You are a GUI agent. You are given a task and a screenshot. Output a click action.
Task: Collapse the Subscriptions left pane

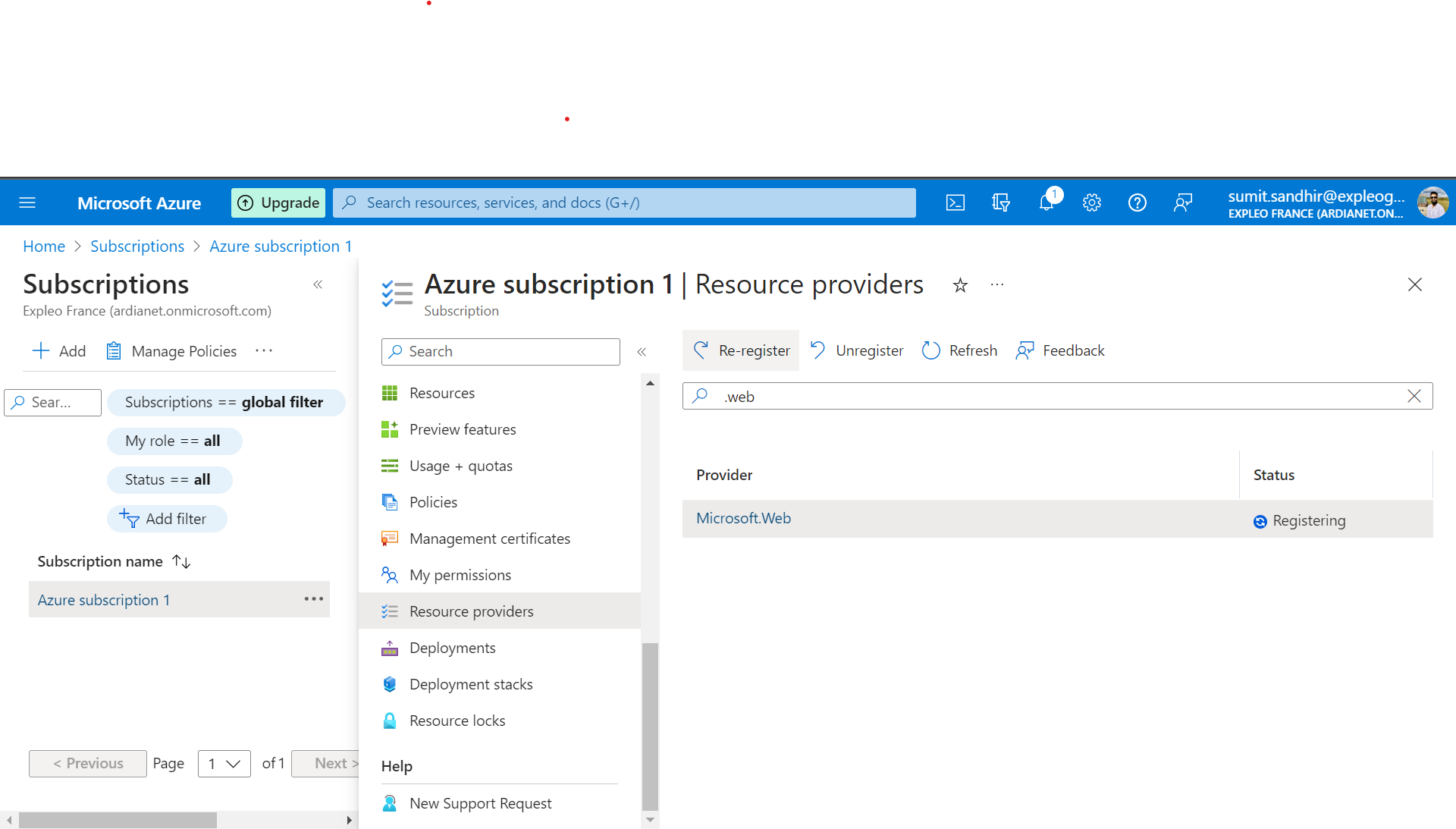tap(318, 284)
